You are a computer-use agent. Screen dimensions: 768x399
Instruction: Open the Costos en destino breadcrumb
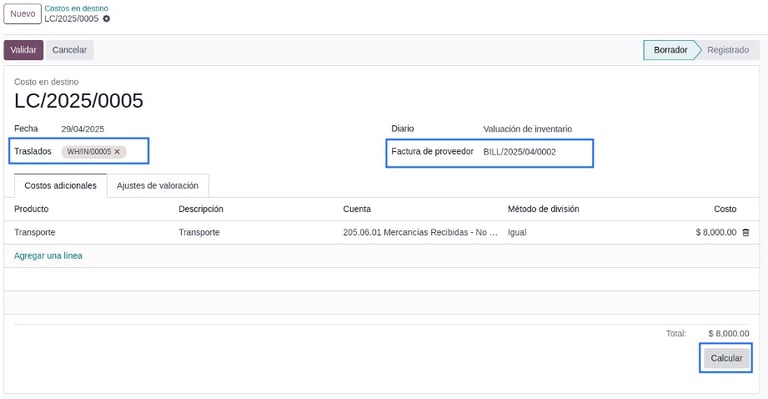pyautogui.click(x=76, y=8)
